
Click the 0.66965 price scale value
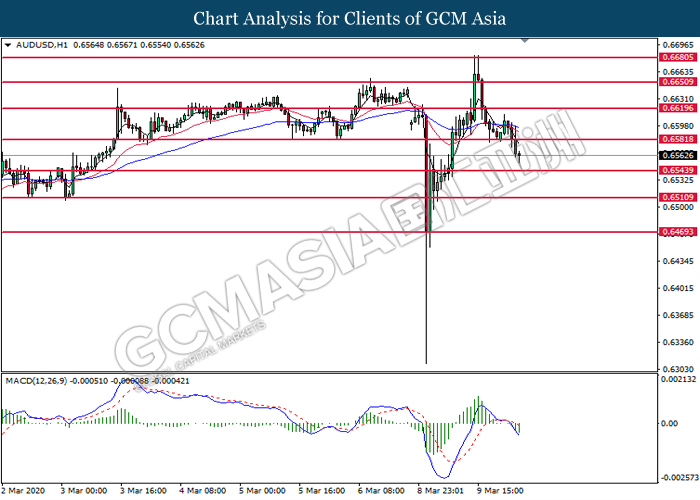tap(679, 45)
